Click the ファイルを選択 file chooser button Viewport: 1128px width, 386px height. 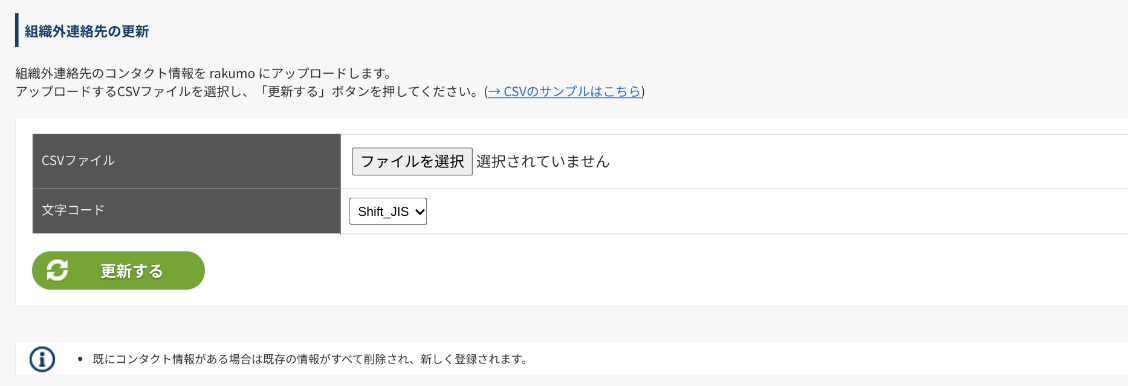411,162
